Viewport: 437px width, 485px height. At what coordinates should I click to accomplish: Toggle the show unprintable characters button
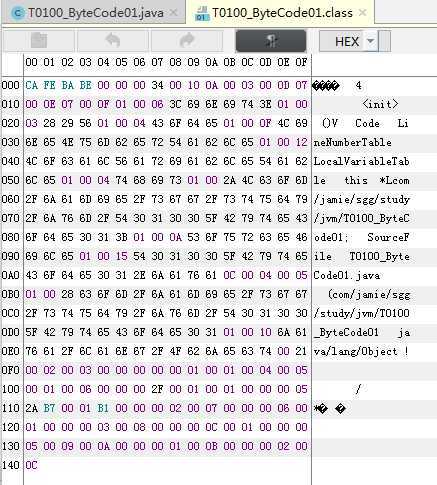(271, 41)
